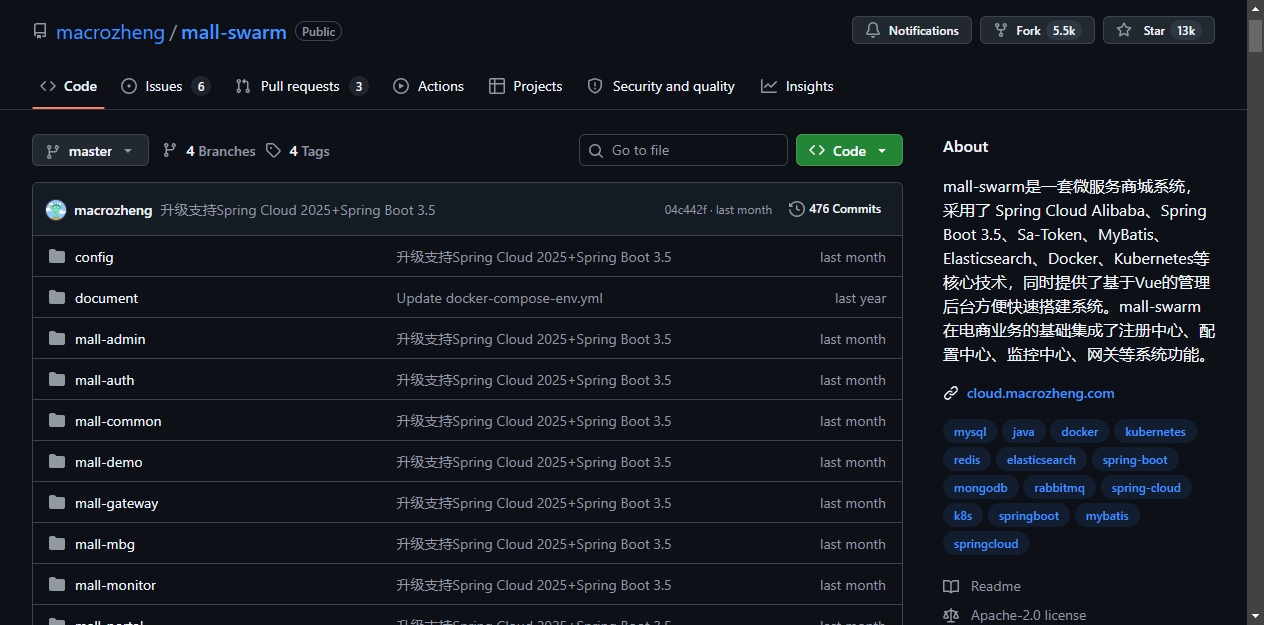Click the scale icon beside Apache-2.0 license
Screen dimensions: 1264x625
coord(951,616)
